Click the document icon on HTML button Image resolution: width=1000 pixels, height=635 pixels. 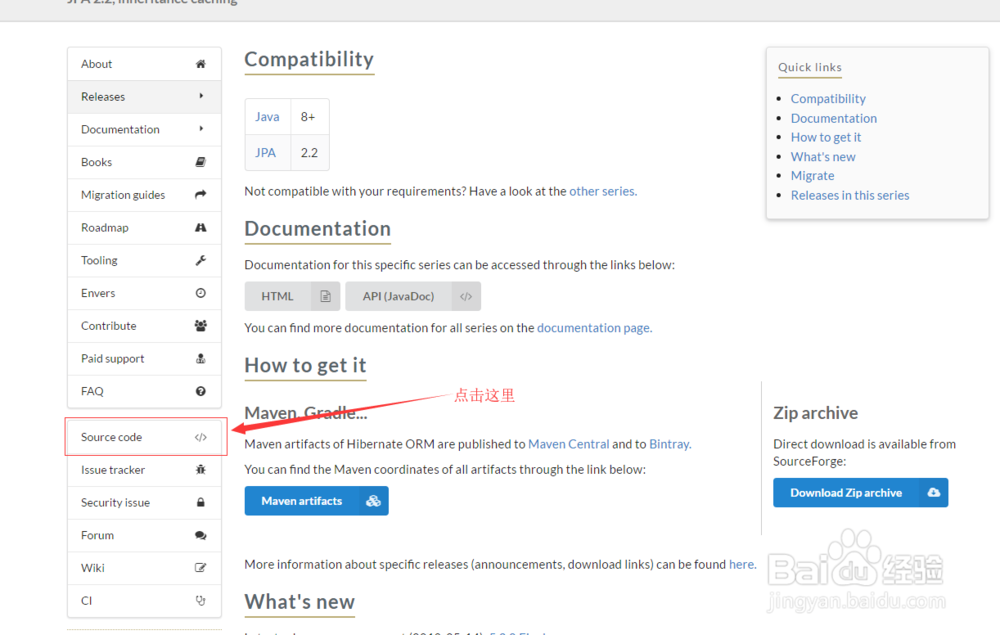(325, 296)
